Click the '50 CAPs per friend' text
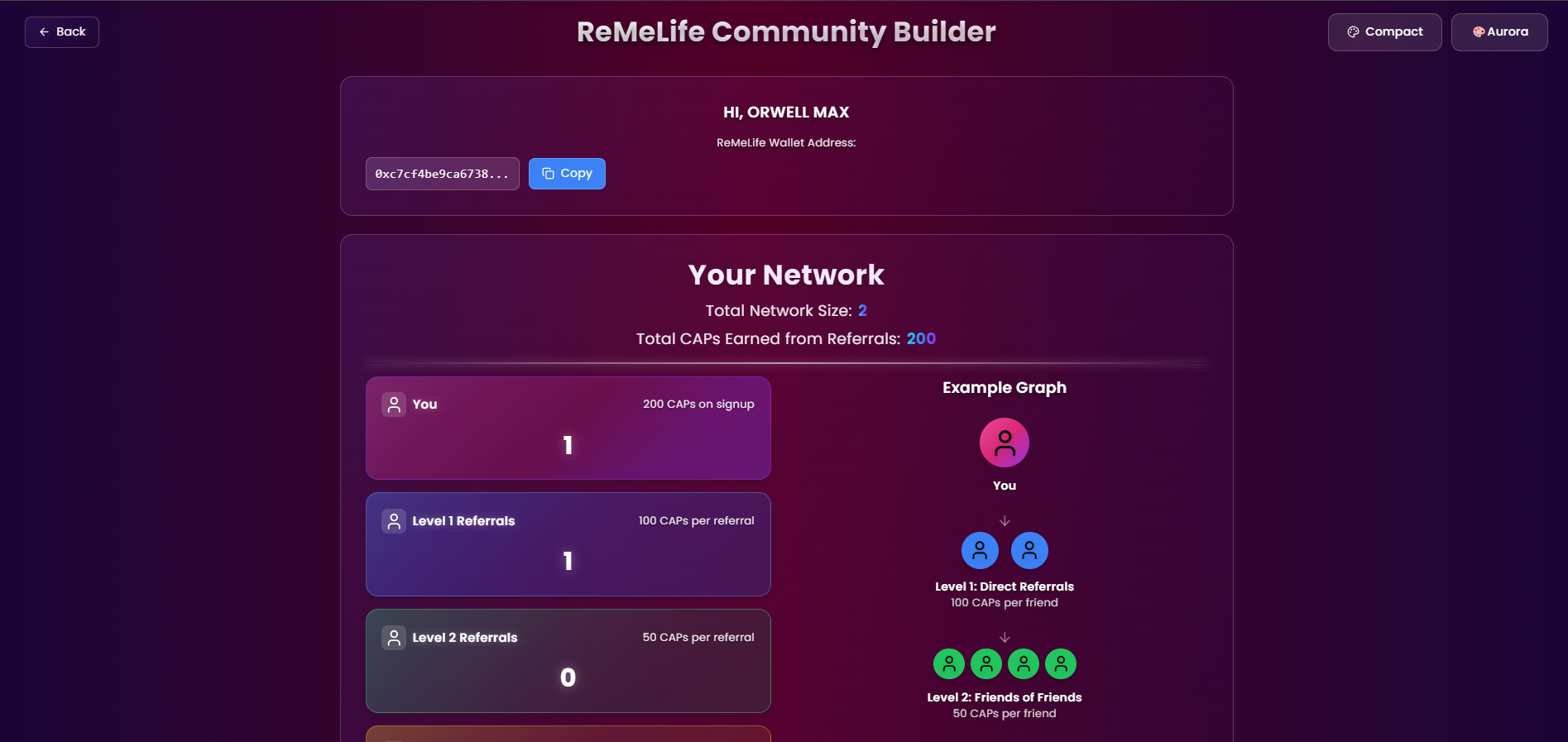The image size is (1568, 742). [x=1005, y=714]
